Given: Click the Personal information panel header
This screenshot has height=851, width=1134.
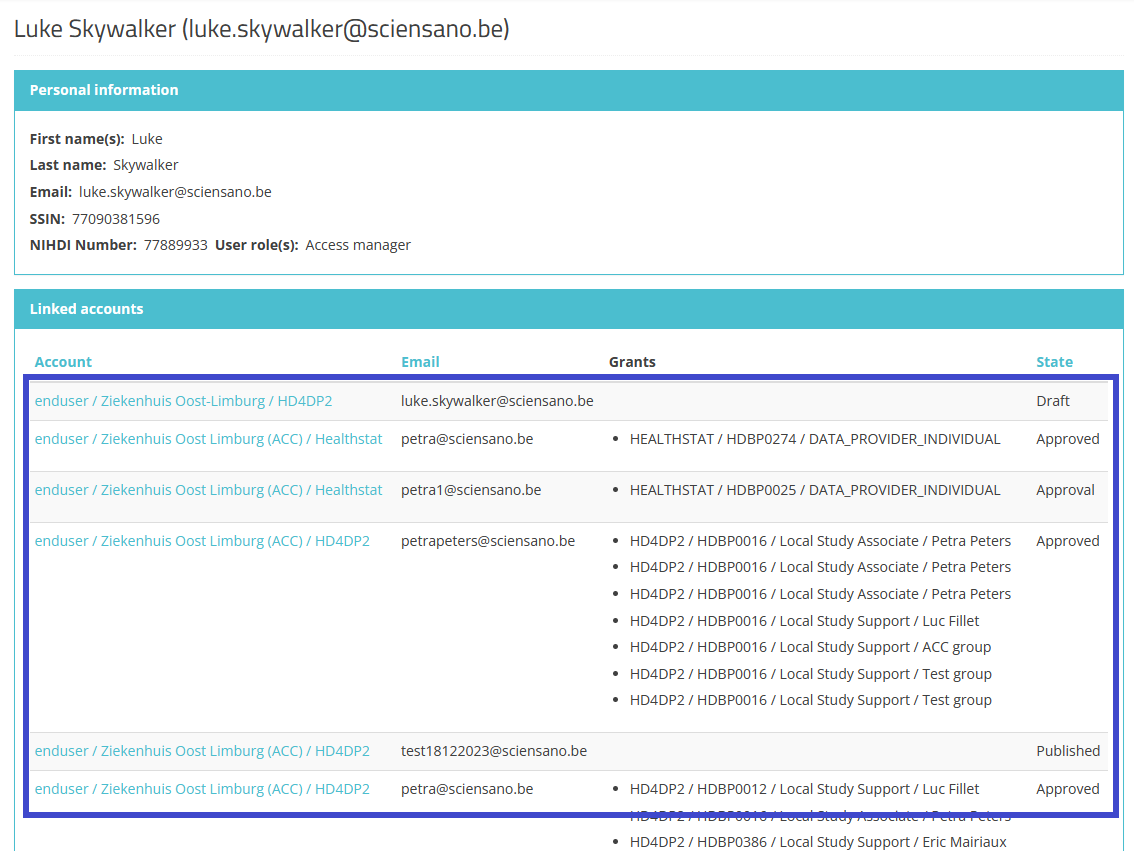Looking at the screenshot, I should (104, 90).
